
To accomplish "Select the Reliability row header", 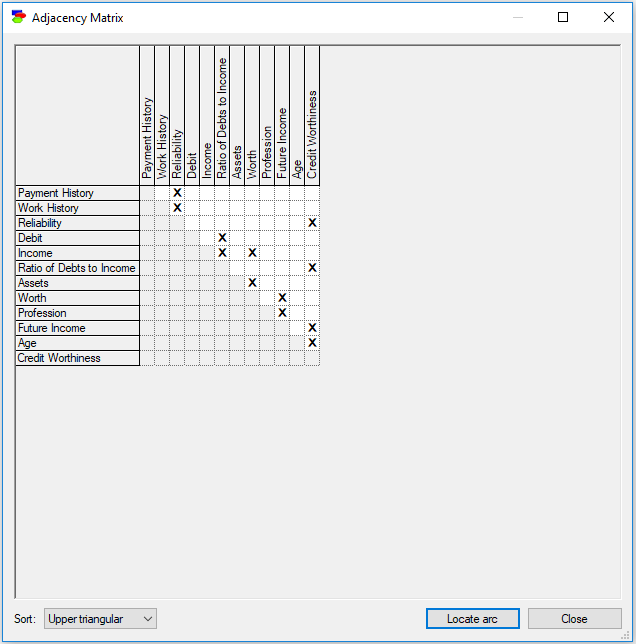I will [x=78, y=223].
